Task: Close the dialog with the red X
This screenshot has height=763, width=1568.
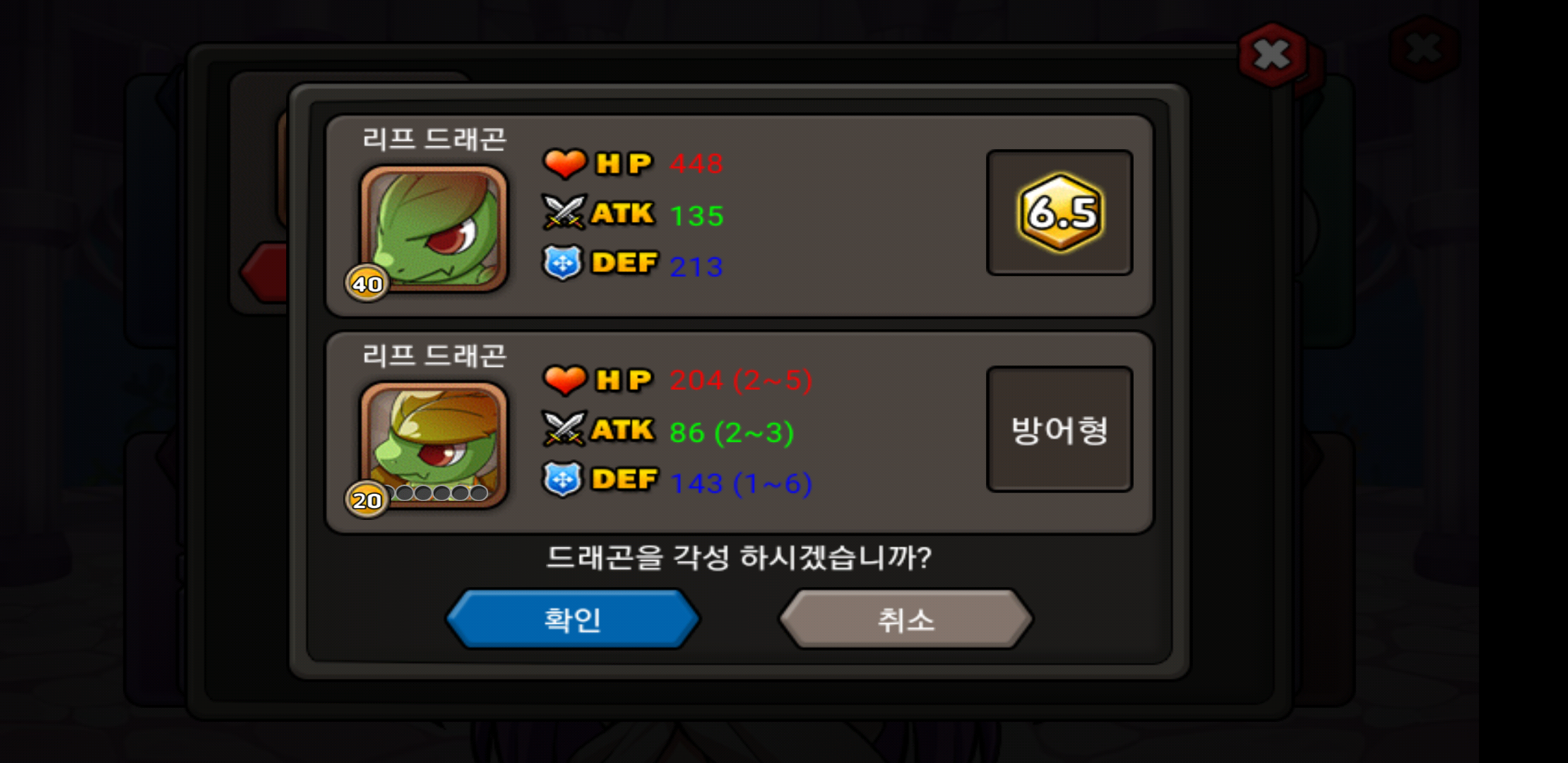Action: pos(1273,54)
